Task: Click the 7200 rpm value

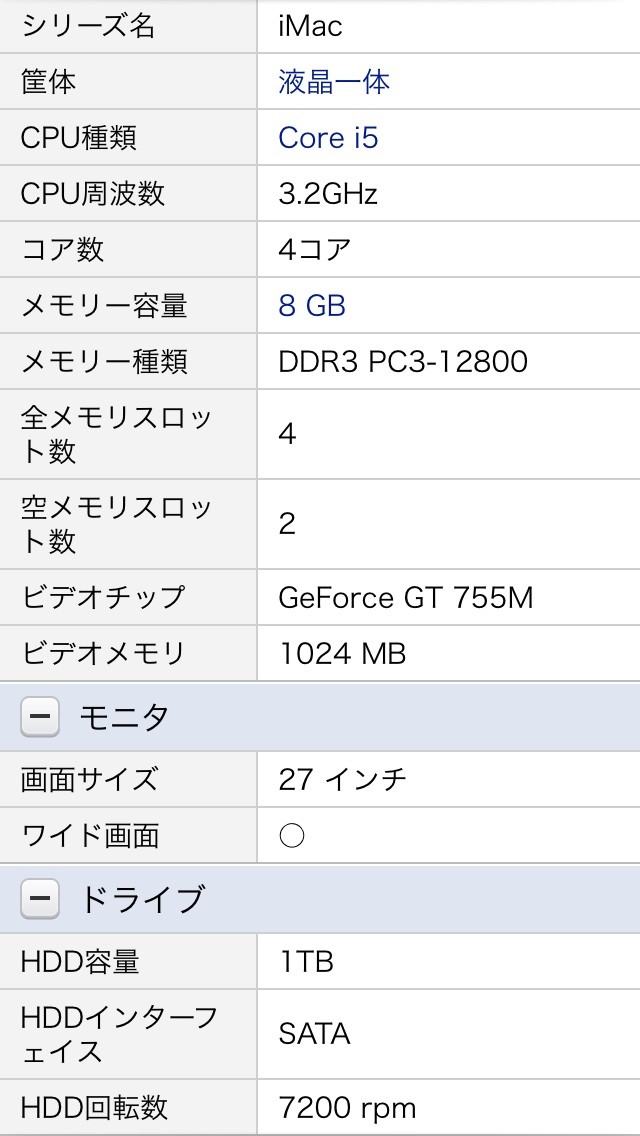Action: [347, 1107]
